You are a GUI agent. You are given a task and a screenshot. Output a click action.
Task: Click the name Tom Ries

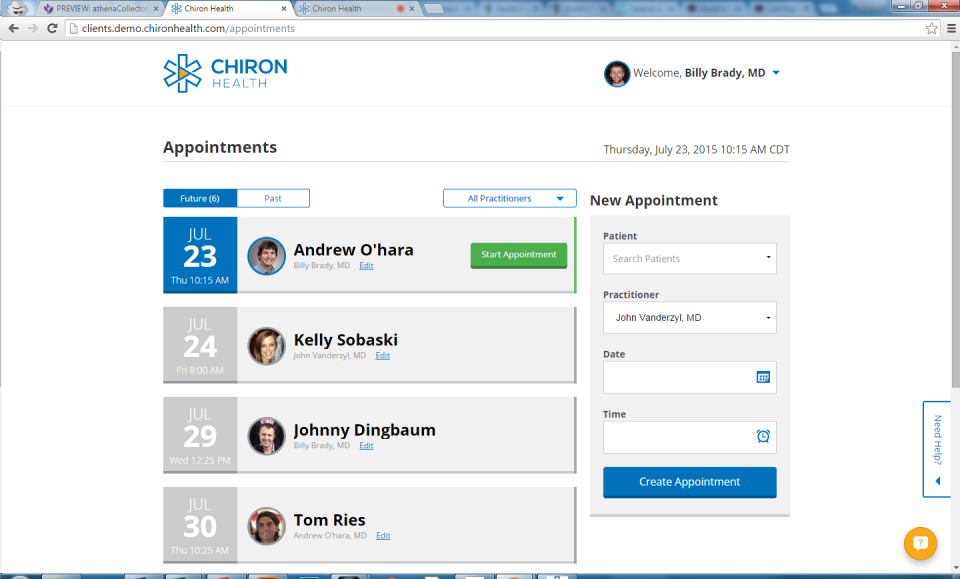tap(329, 520)
